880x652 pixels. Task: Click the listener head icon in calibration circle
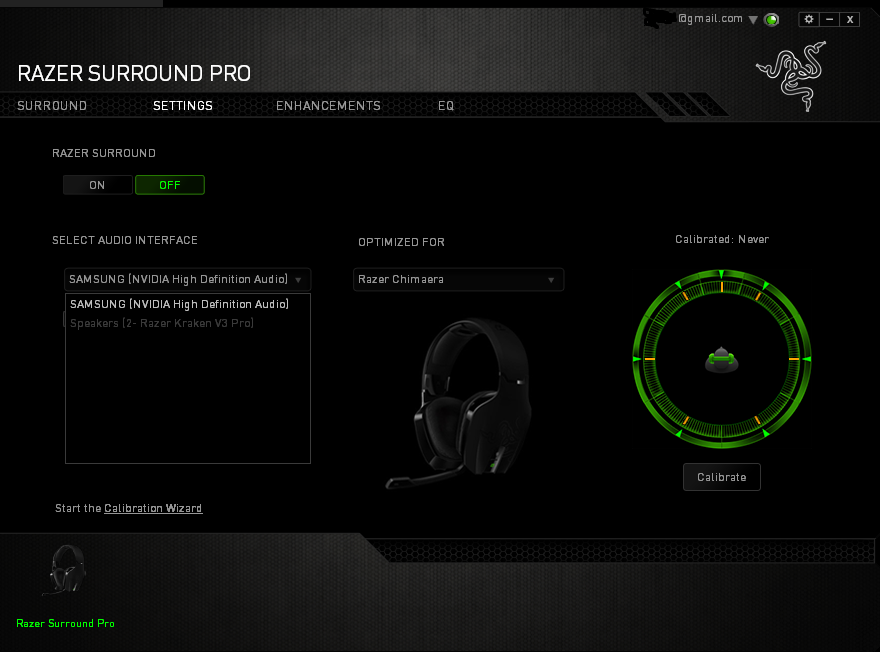(x=722, y=360)
